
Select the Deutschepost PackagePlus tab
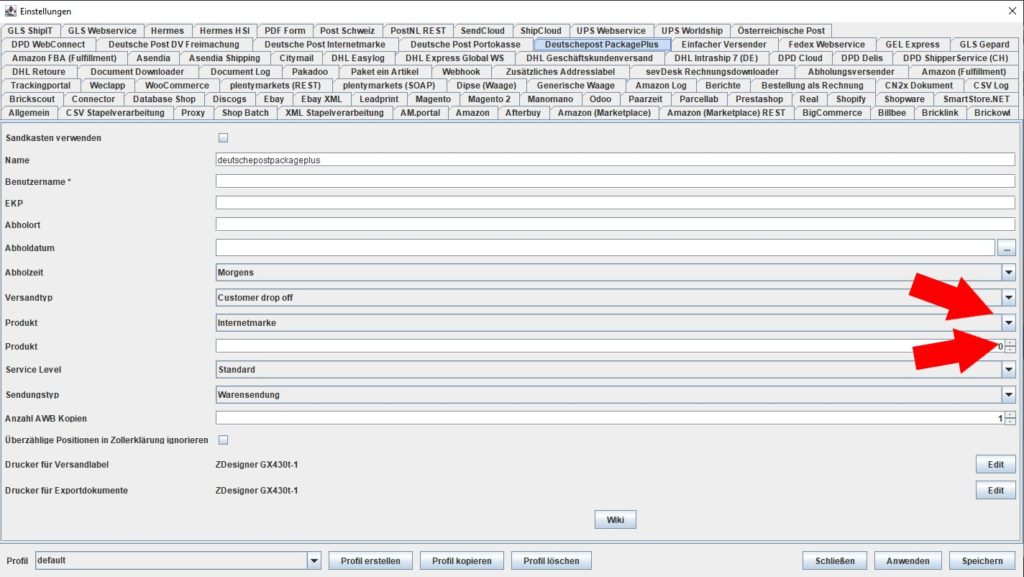point(601,44)
